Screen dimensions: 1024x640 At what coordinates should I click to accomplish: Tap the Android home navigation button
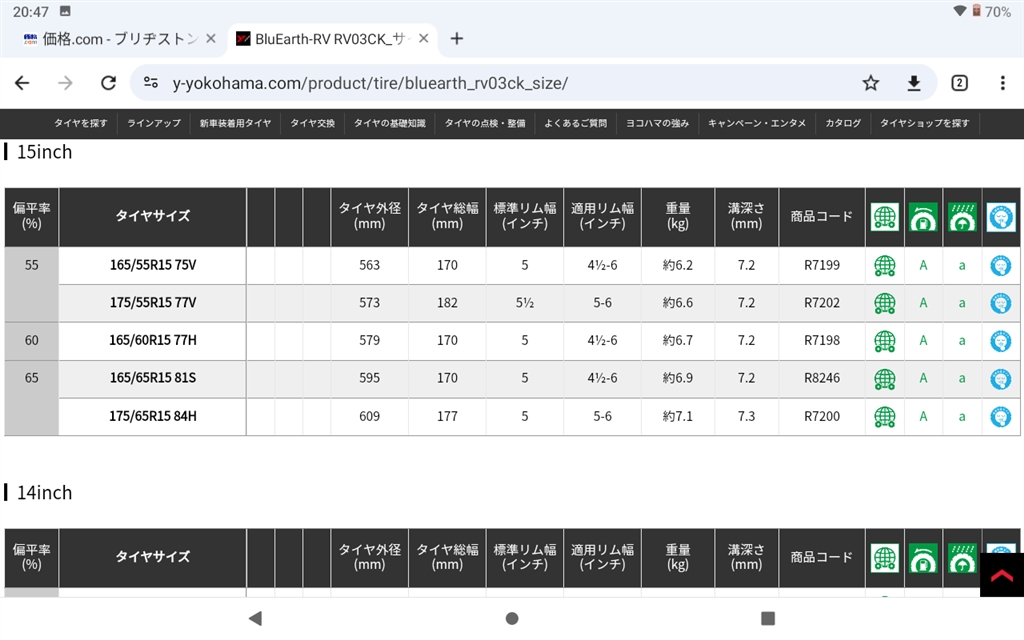click(x=512, y=618)
